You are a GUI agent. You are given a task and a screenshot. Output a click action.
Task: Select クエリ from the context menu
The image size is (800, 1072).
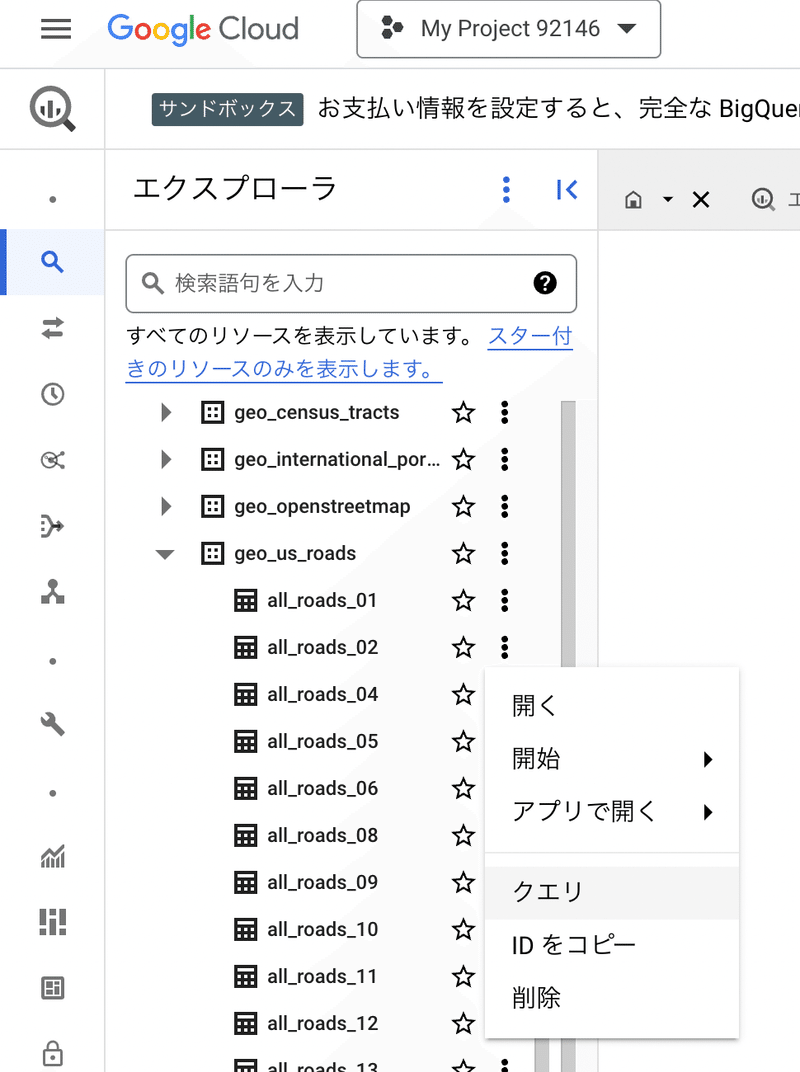[548, 892]
